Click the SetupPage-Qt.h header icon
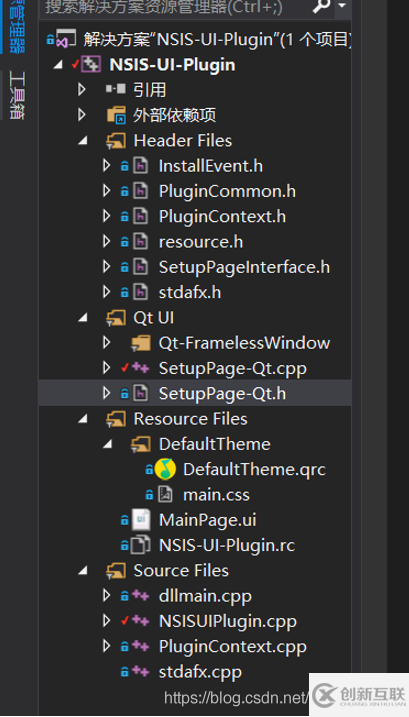Screen dimensions: 409x717 (140, 393)
